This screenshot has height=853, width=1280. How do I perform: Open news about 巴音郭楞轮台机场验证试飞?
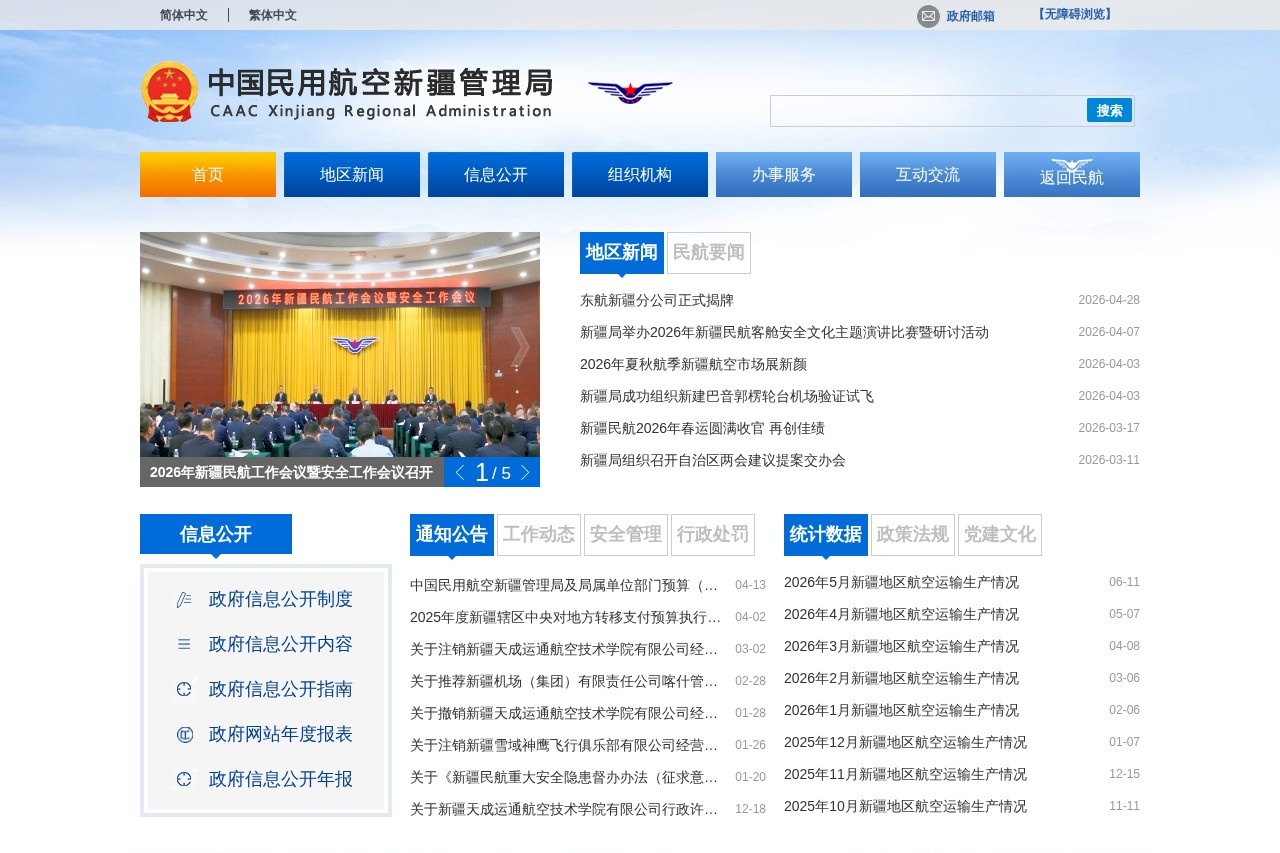click(727, 396)
